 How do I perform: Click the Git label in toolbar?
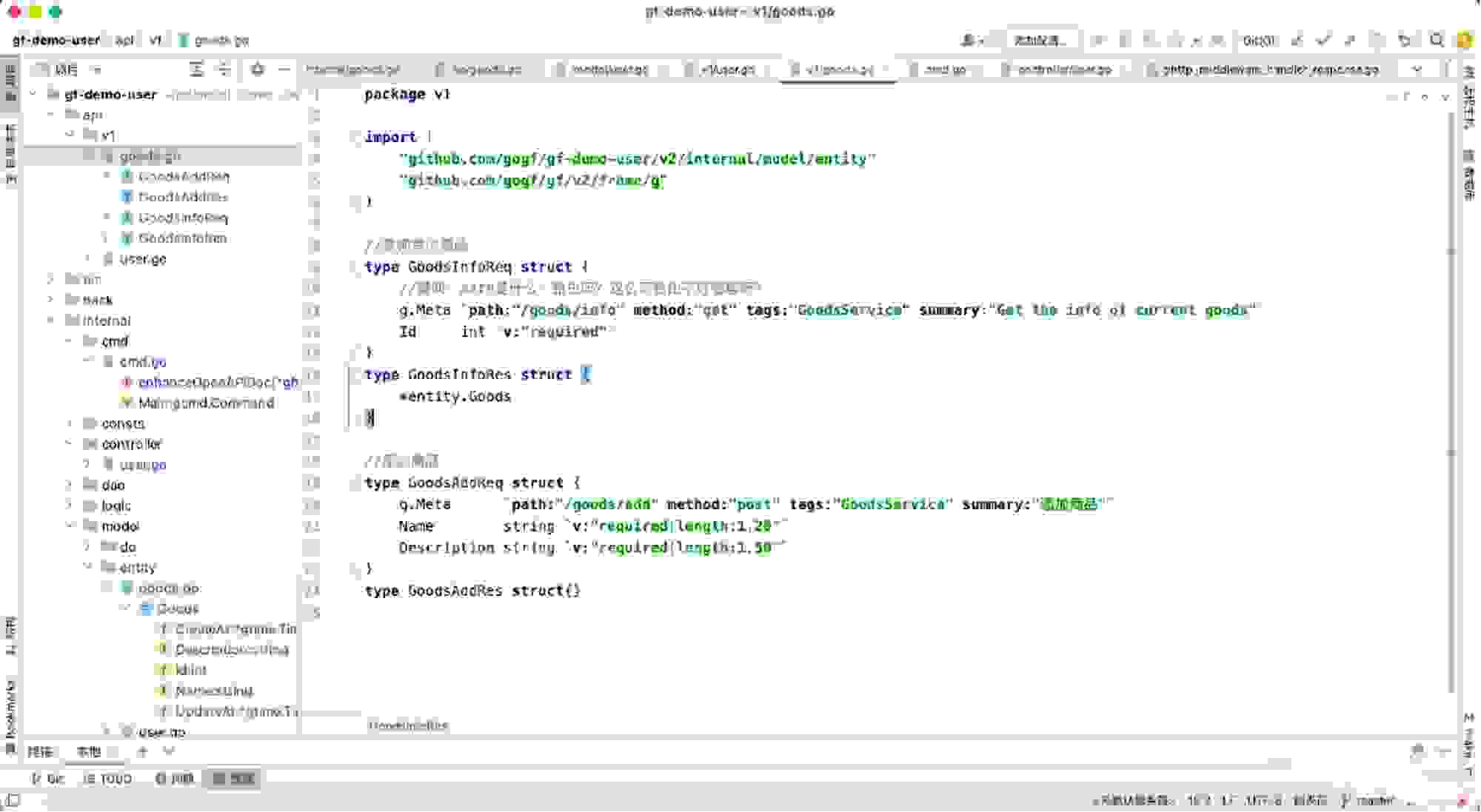(1258, 40)
